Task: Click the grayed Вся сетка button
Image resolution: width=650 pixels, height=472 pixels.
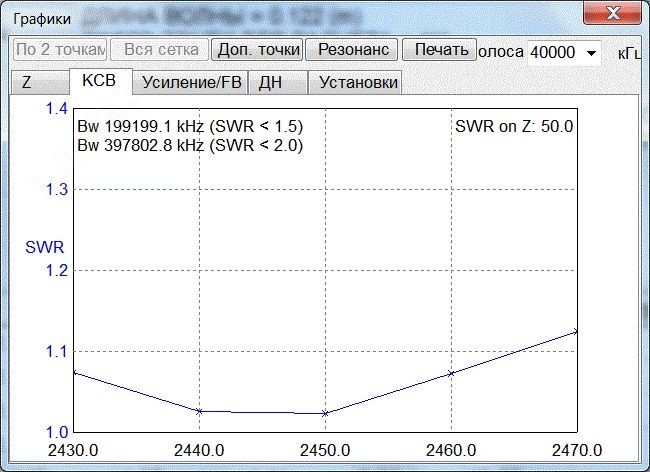Action: tap(160, 50)
